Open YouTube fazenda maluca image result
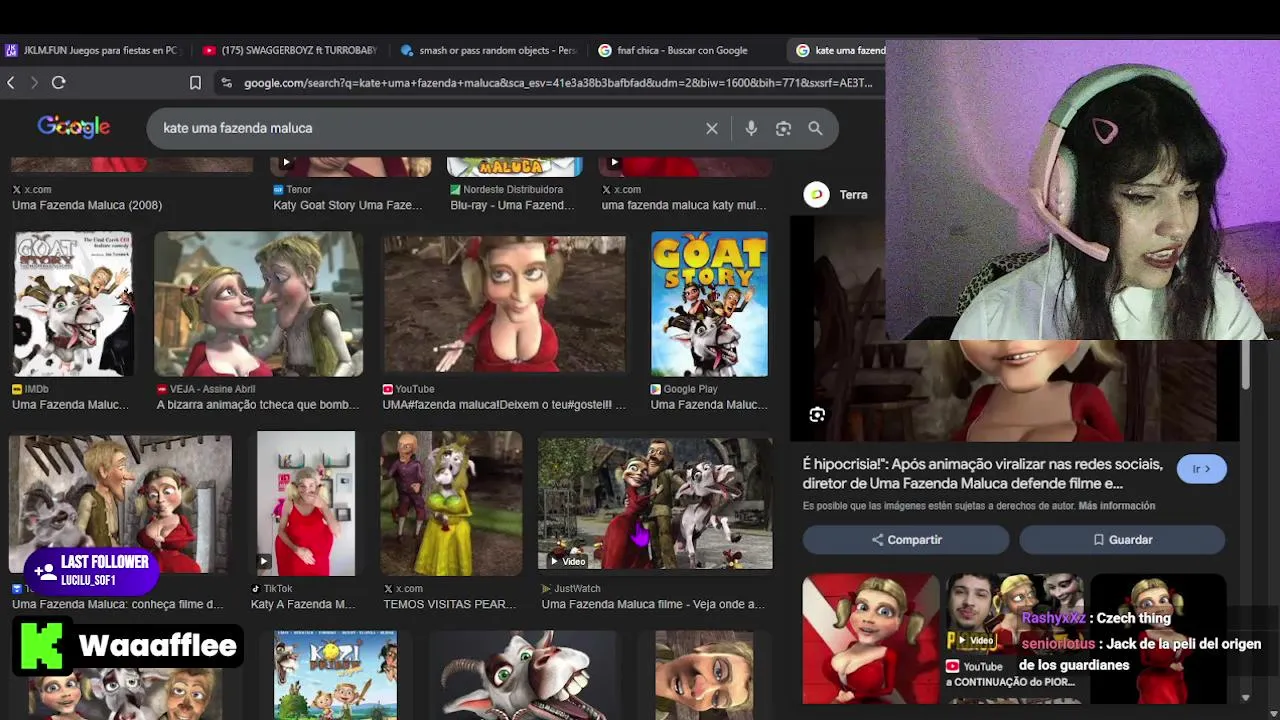1280x720 pixels. 504,304
